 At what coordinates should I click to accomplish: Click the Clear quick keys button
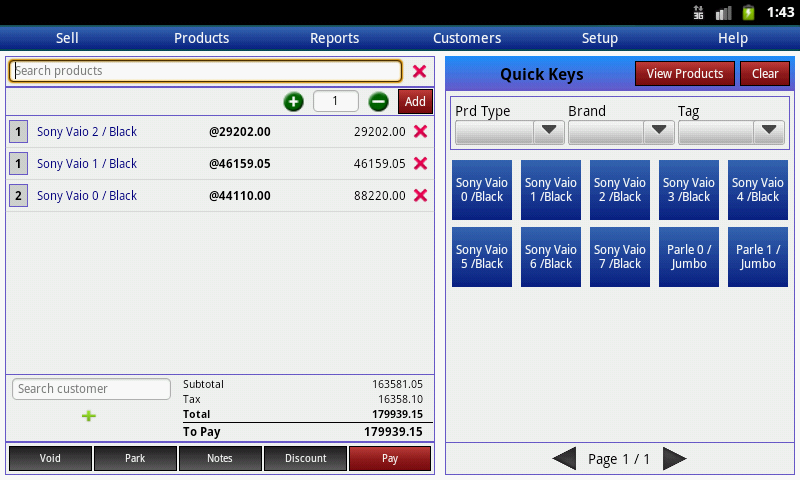tap(765, 73)
